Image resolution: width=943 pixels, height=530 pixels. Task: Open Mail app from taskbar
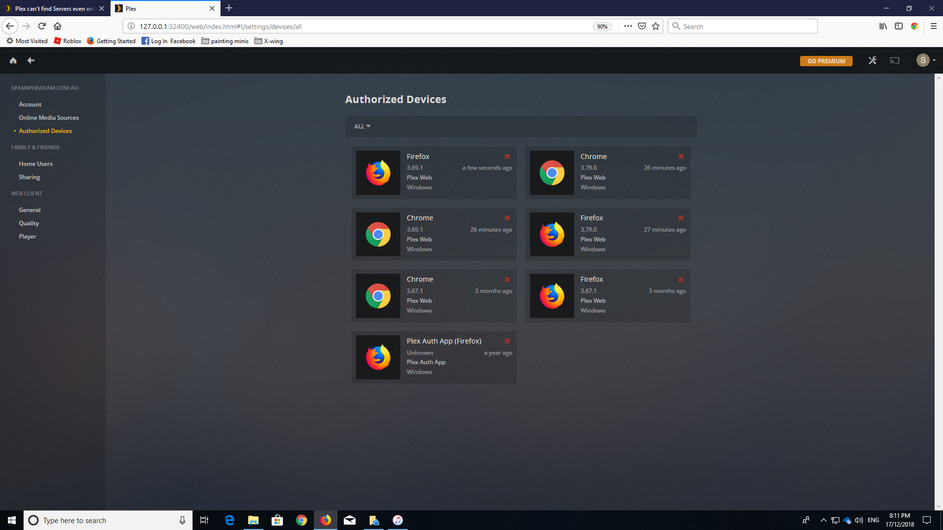coord(349,520)
